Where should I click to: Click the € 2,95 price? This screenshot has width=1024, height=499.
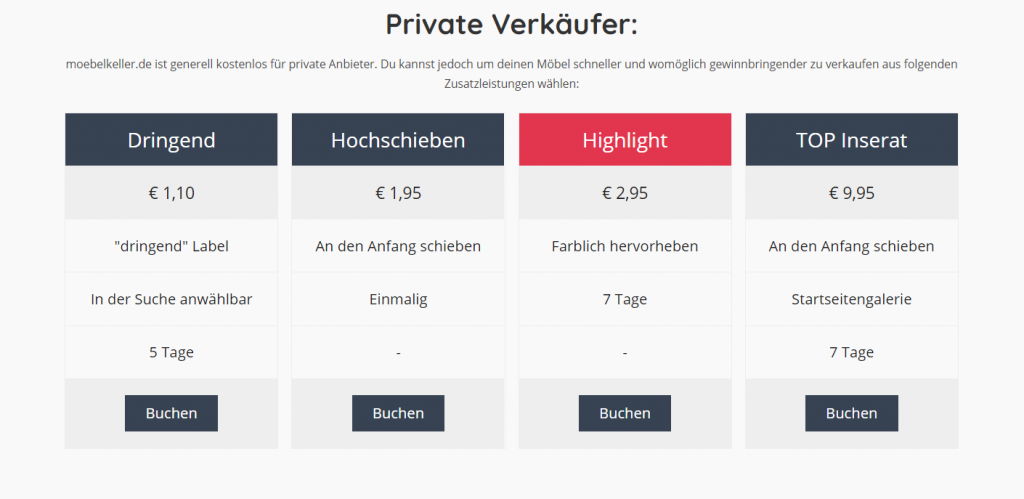tap(625, 193)
